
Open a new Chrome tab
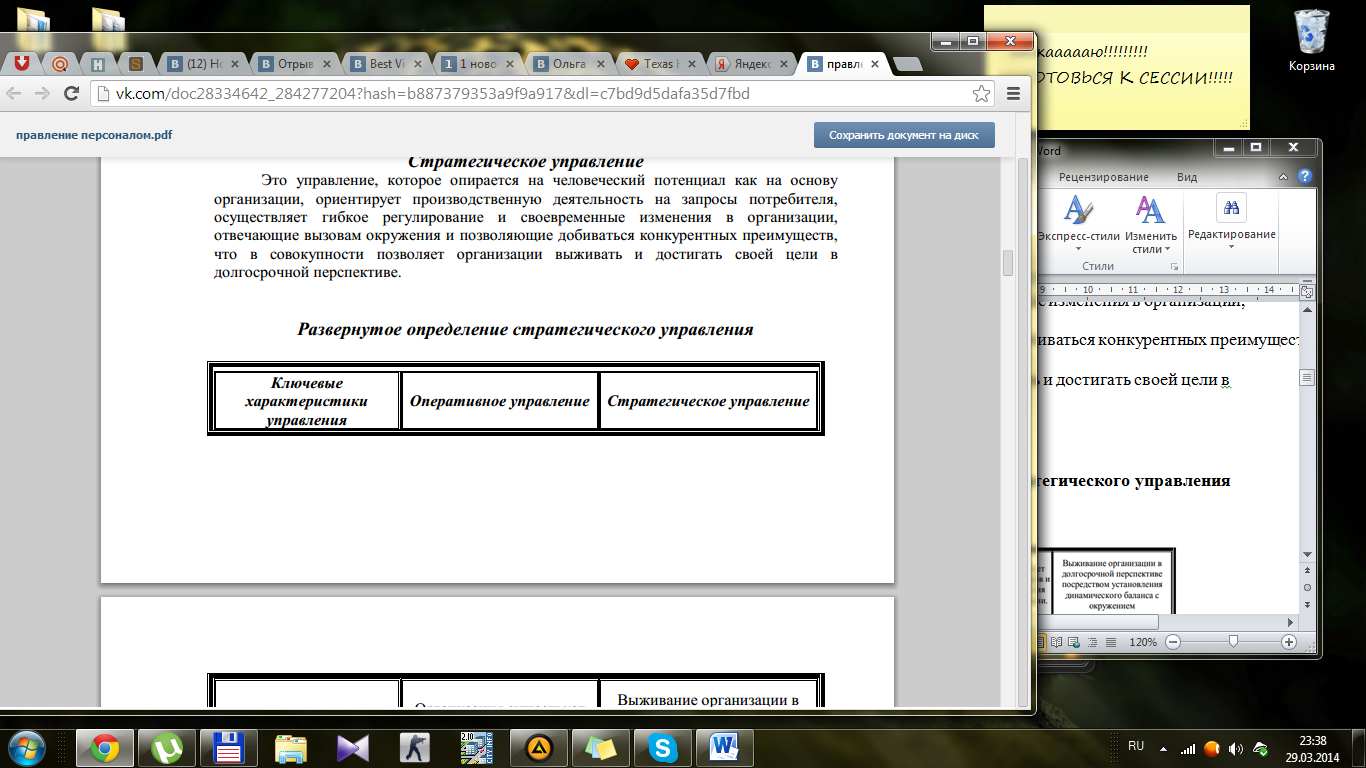(x=908, y=65)
